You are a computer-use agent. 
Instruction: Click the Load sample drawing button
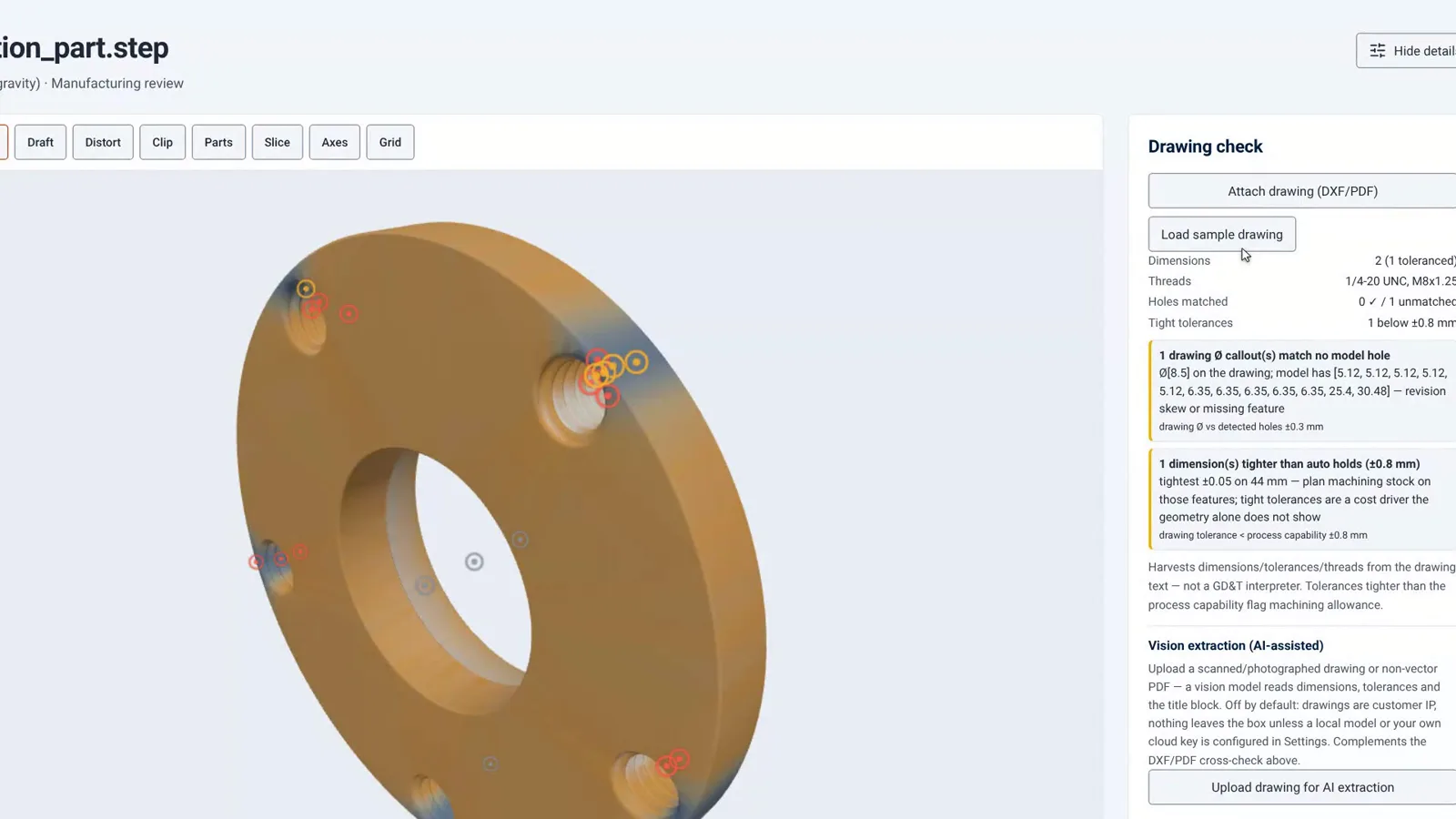click(1222, 234)
